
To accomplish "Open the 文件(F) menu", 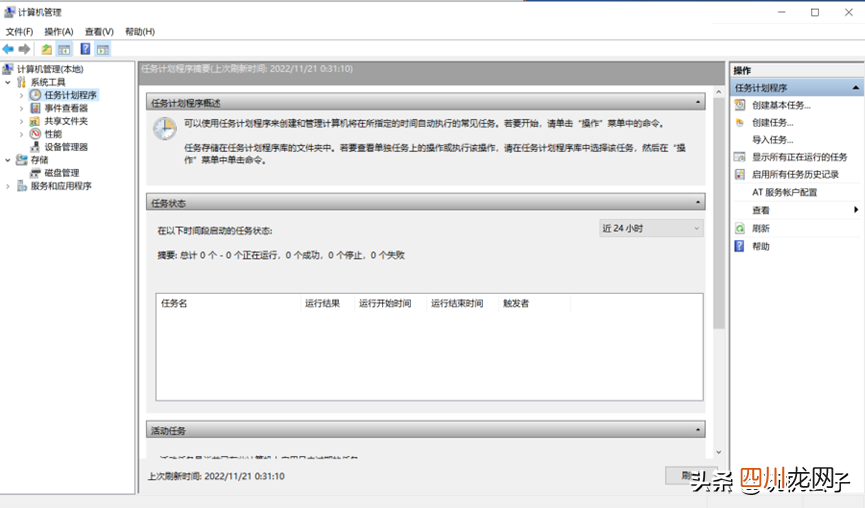I will click(19, 32).
